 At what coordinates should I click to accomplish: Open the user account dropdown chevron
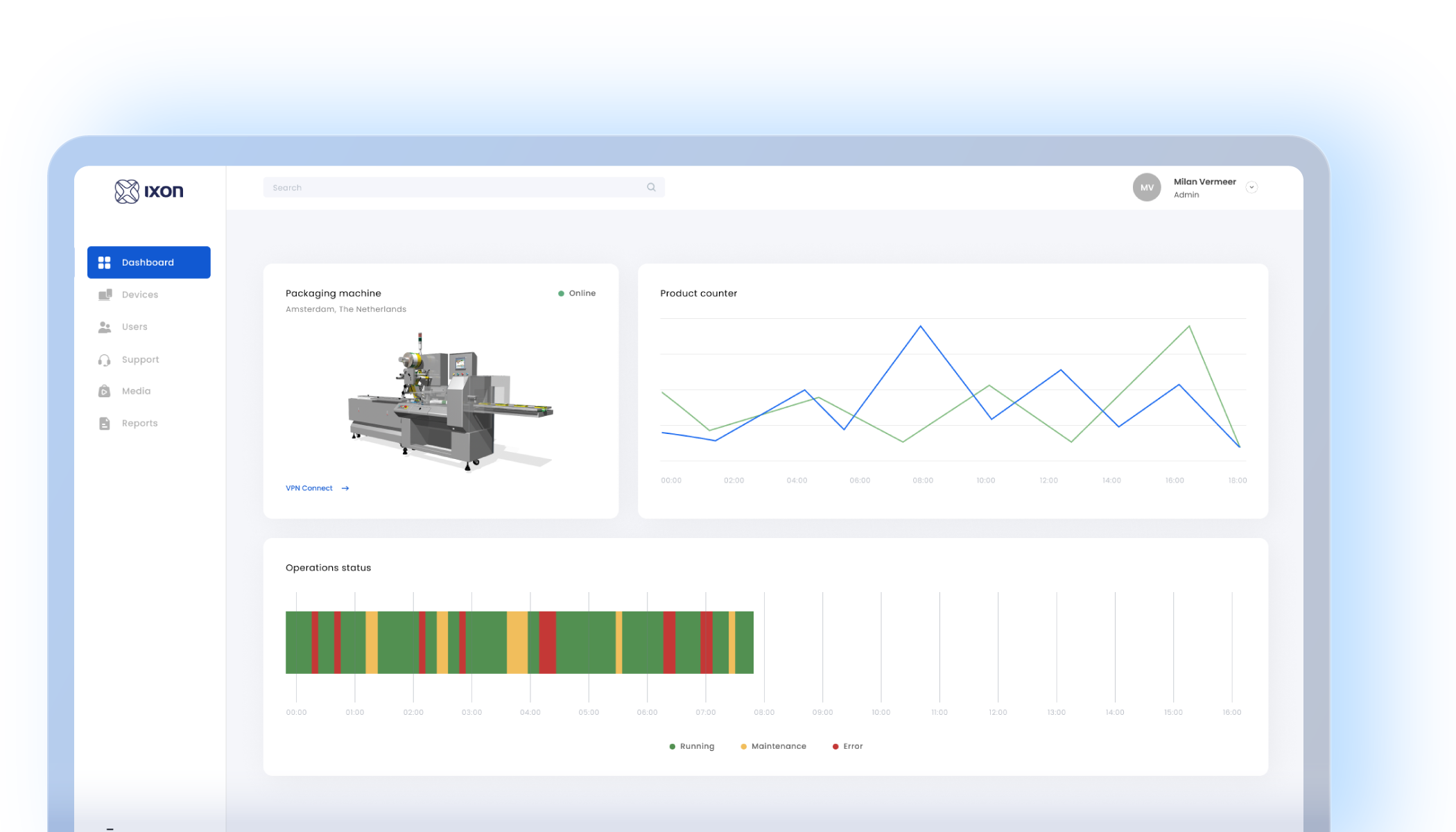tap(1252, 187)
